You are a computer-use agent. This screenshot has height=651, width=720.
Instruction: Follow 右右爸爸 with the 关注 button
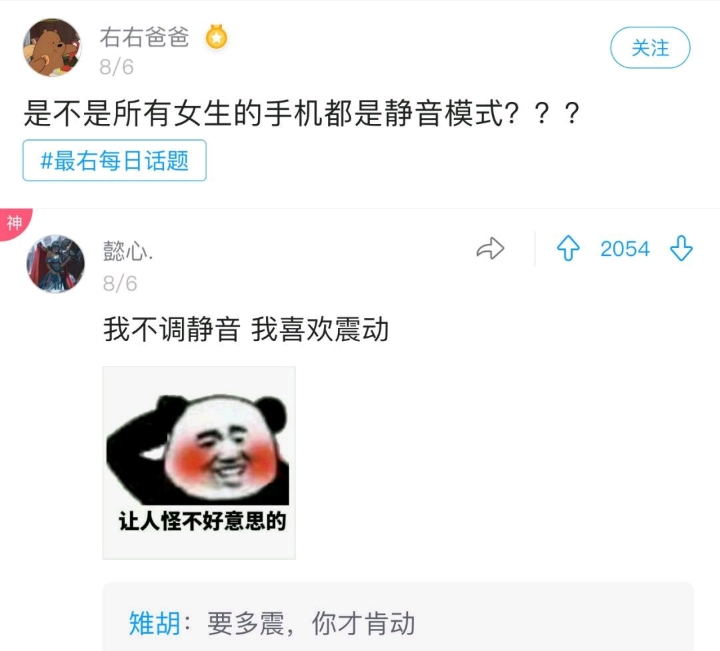pyautogui.click(x=650, y=48)
